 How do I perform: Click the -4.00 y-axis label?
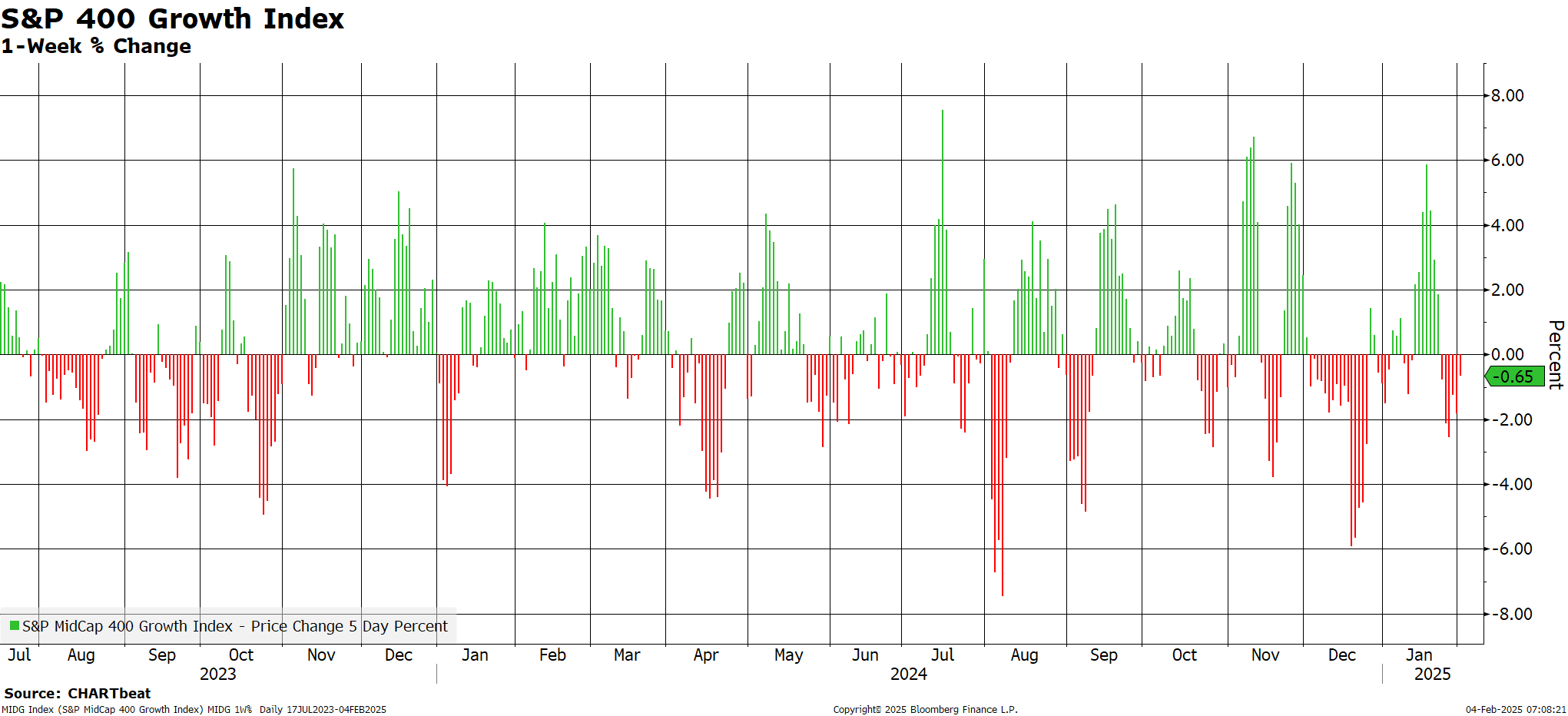(x=1511, y=484)
